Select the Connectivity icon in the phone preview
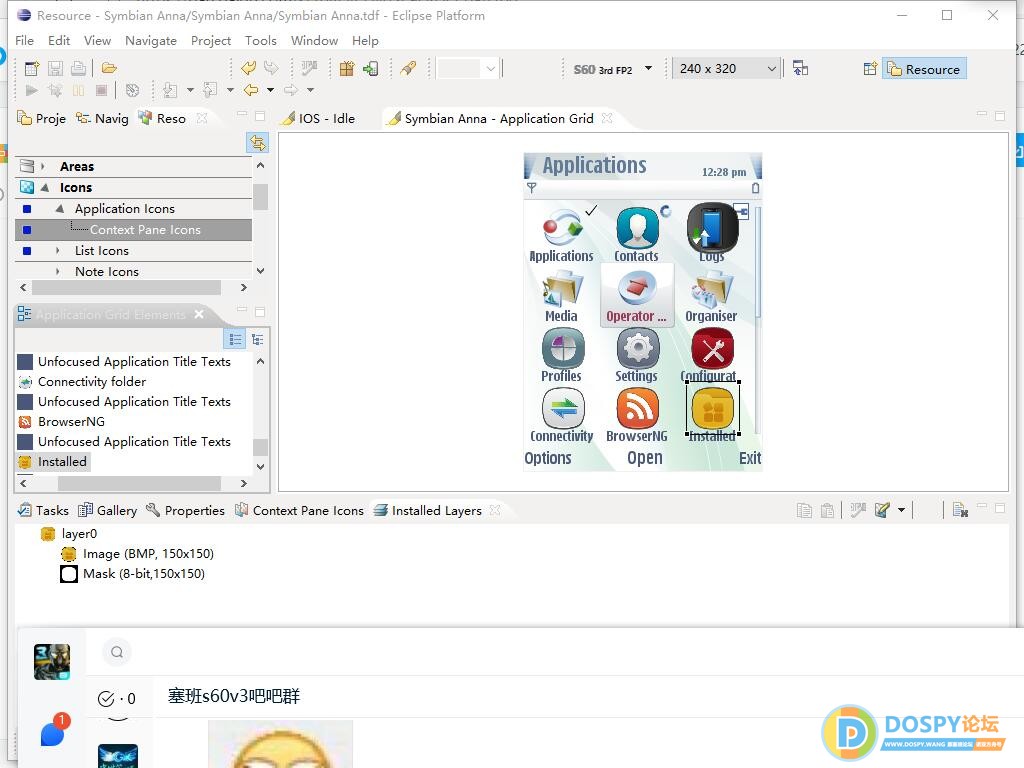 (562, 408)
